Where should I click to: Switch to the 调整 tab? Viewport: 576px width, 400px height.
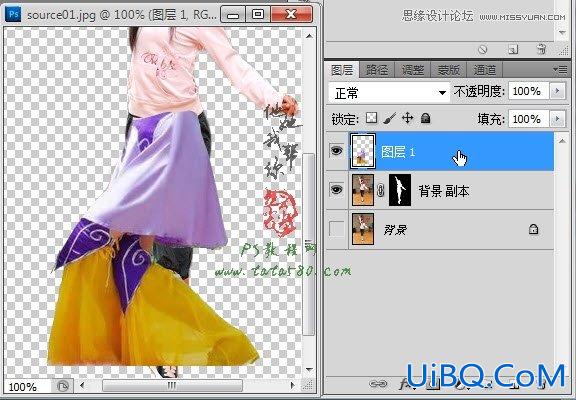coord(412,70)
